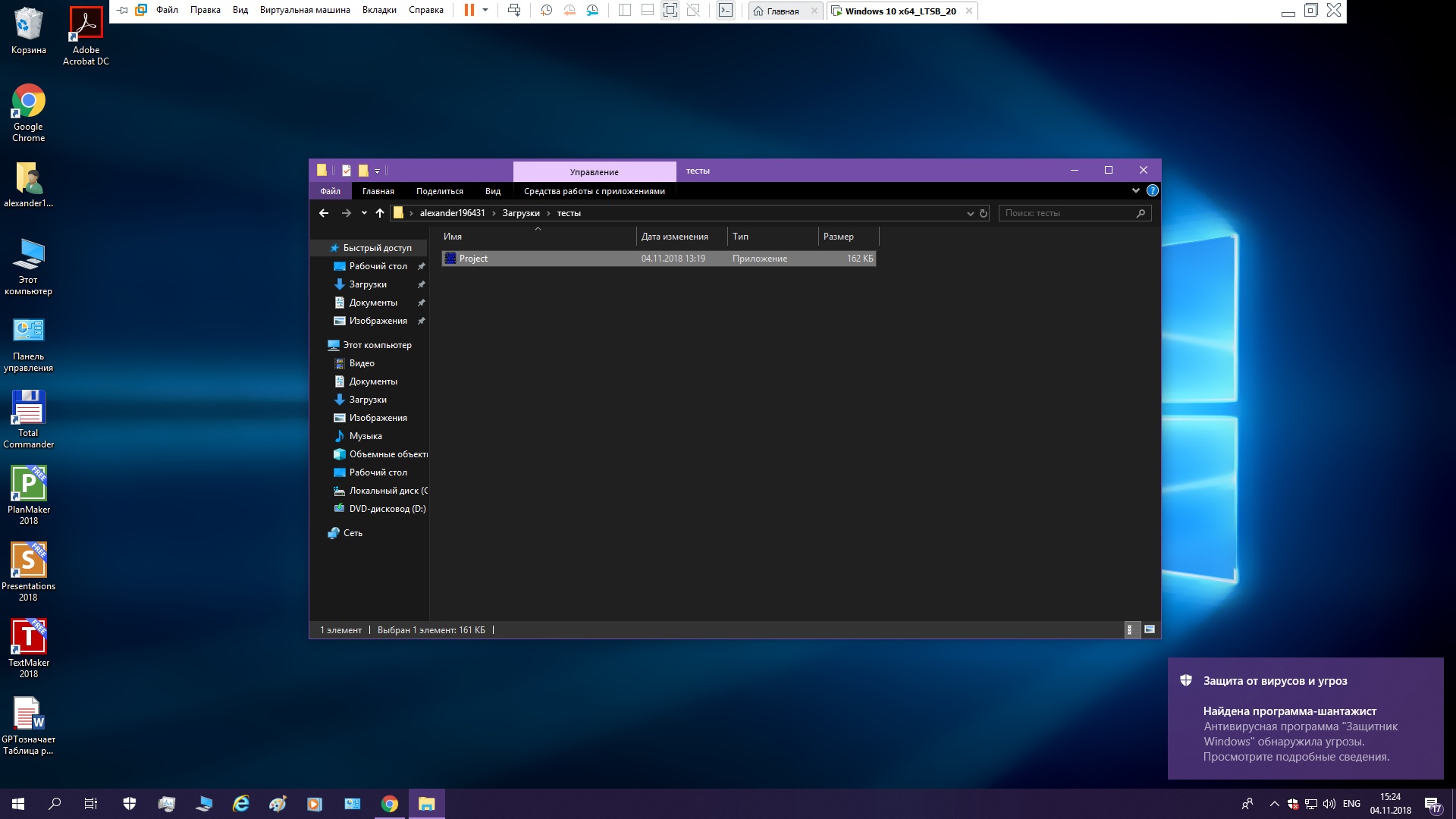The width and height of the screenshot is (1456, 819).
Task: Open the Виртуальная машина menu
Action: (x=305, y=11)
